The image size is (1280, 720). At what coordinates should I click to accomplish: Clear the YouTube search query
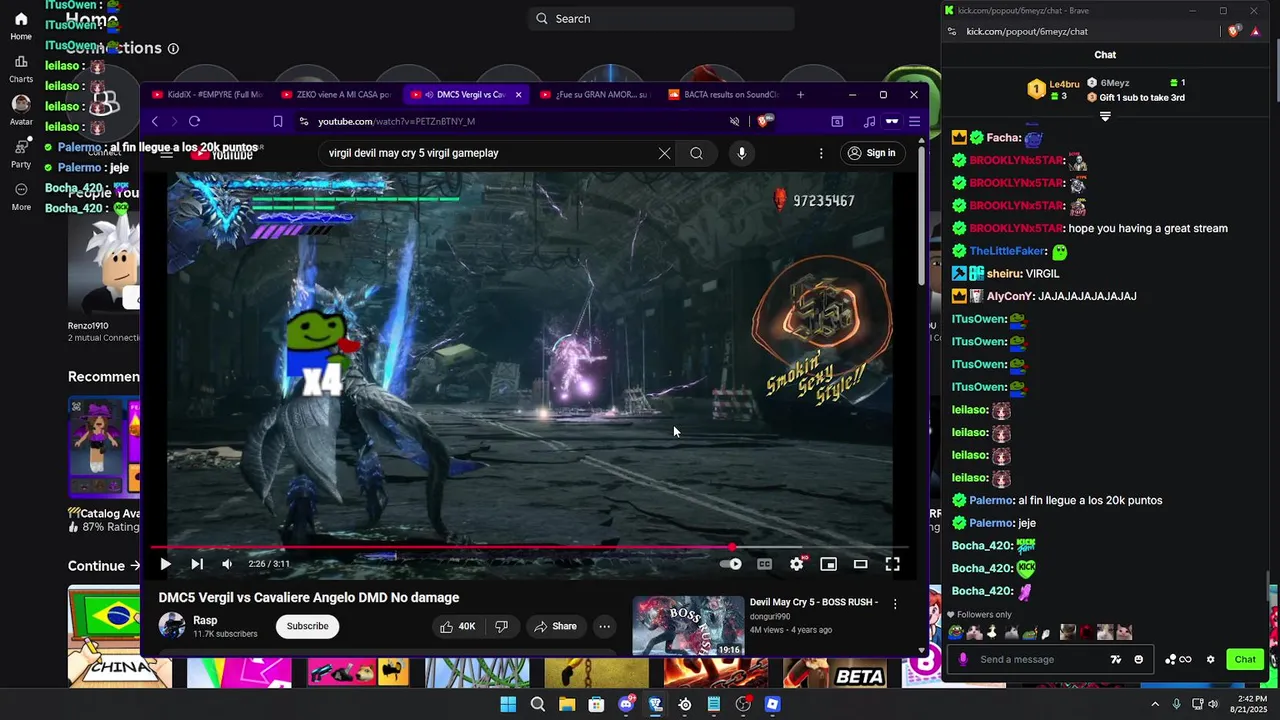(x=664, y=153)
